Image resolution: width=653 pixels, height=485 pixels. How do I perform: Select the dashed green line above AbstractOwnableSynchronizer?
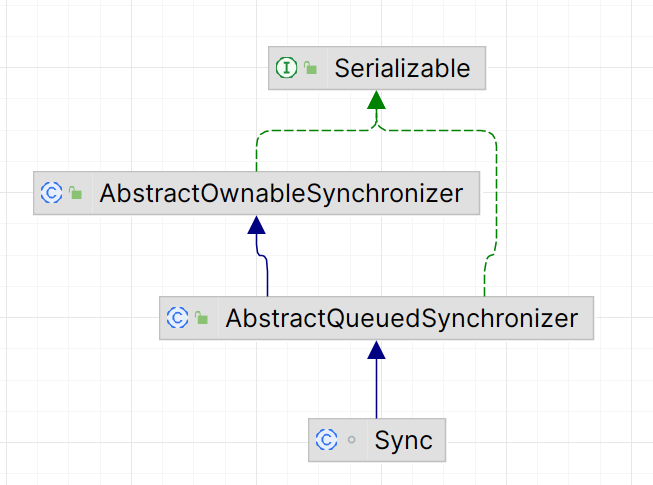257,152
